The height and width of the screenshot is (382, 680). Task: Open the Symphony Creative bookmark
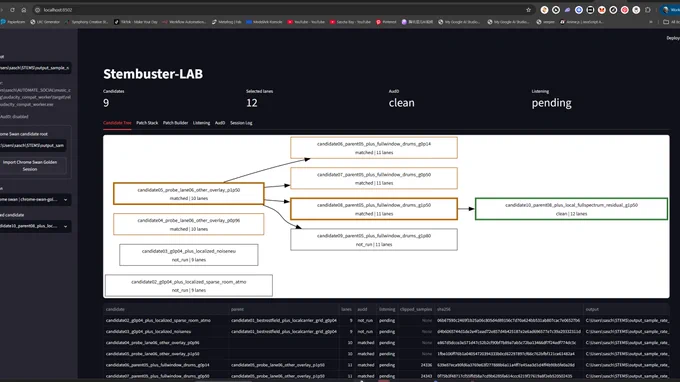click(x=86, y=22)
